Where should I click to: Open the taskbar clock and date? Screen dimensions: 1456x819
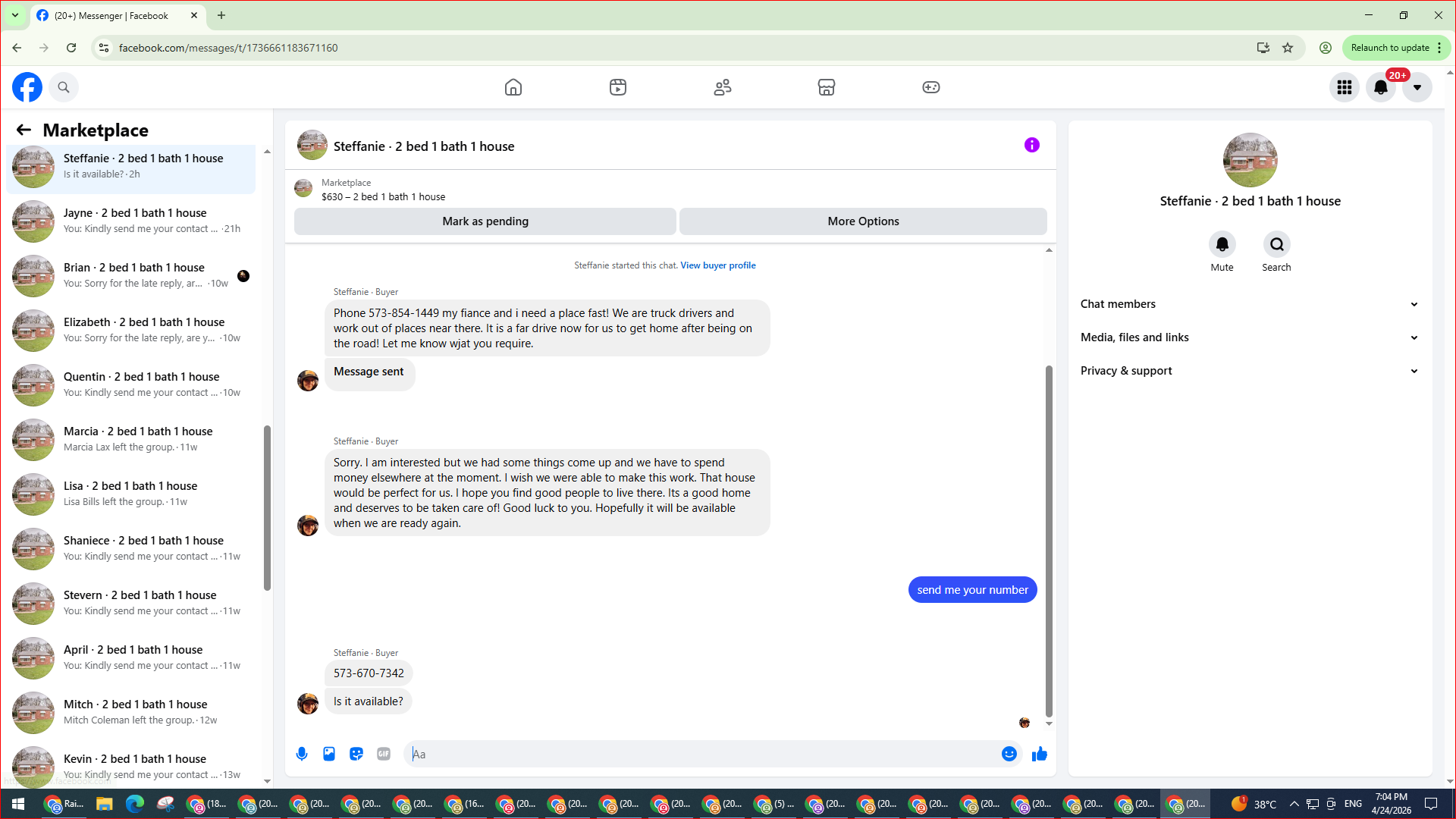(1392, 804)
